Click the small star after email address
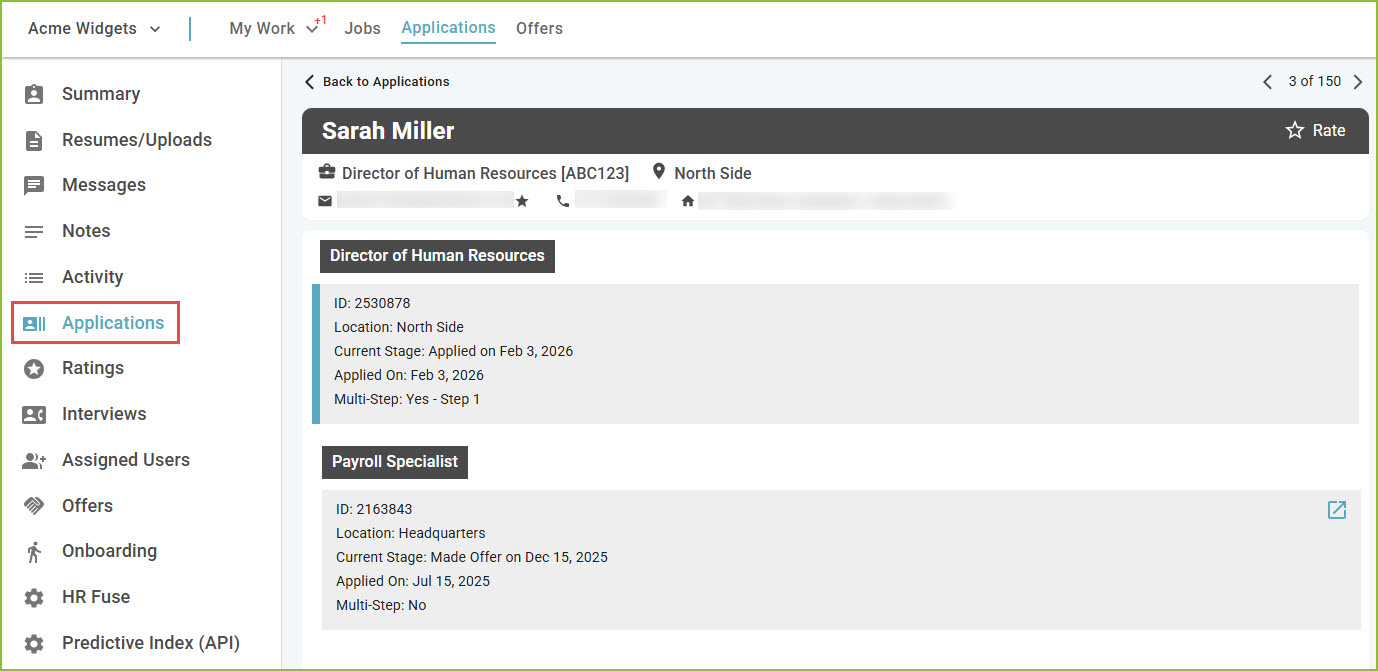This screenshot has height=671, width=1378. point(522,201)
